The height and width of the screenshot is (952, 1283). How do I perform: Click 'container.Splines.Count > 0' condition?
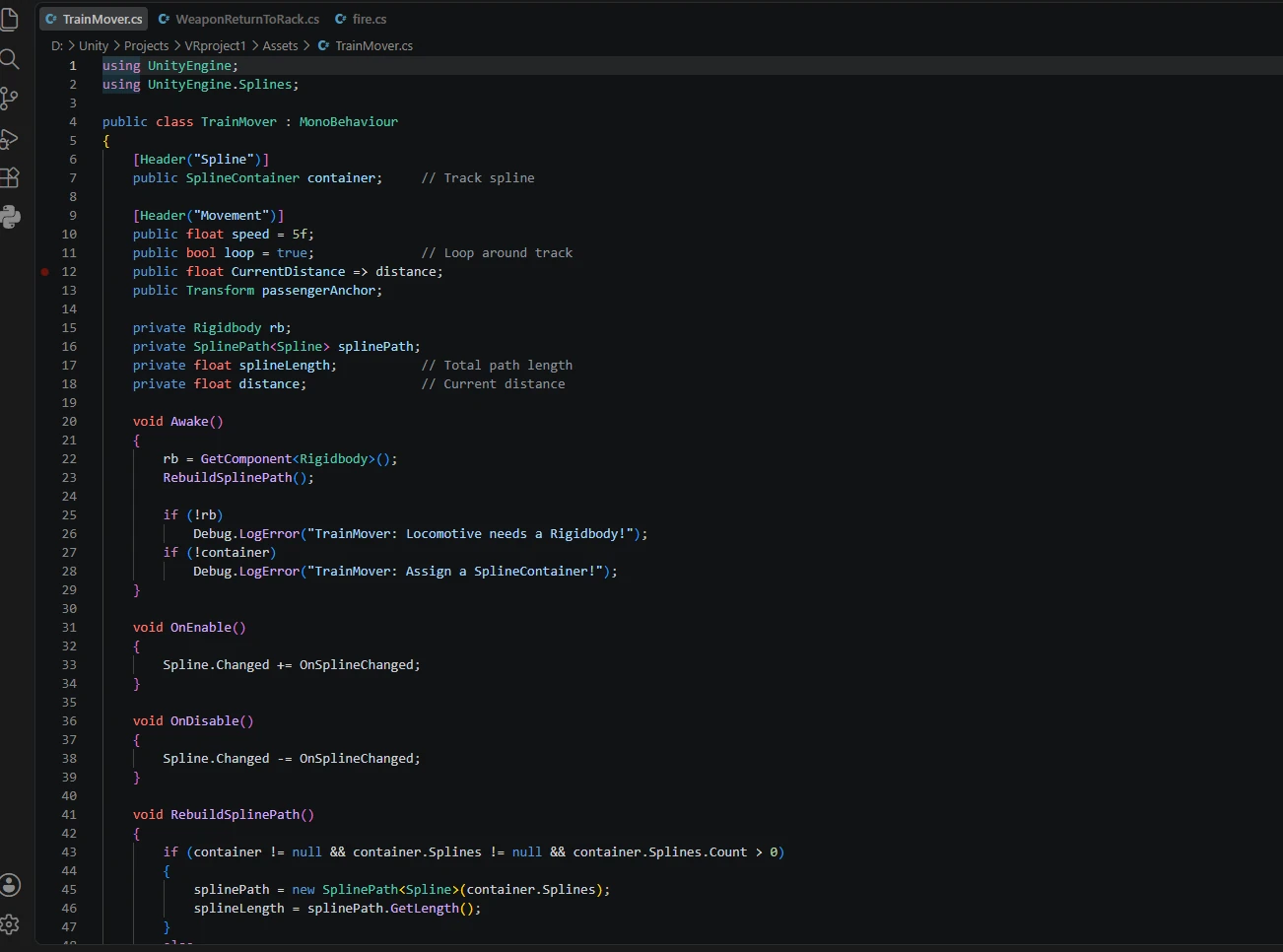(x=675, y=851)
